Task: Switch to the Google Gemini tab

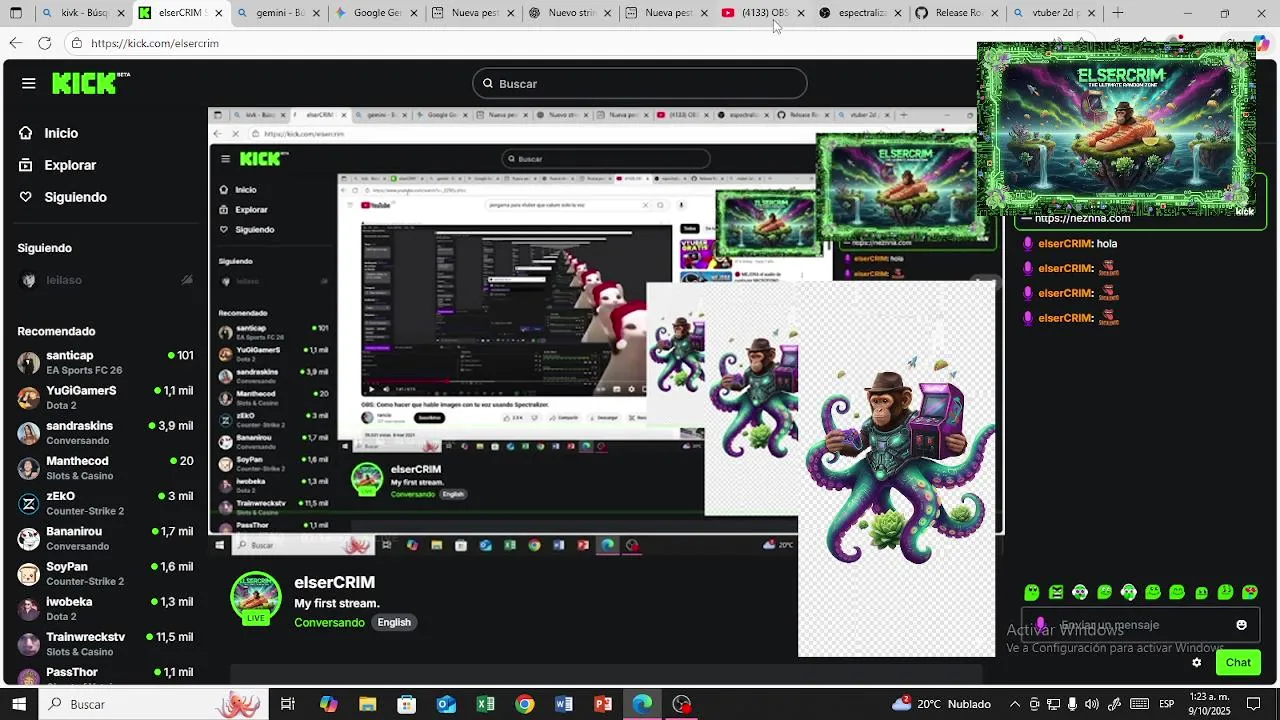Action: tap(377, 13)
